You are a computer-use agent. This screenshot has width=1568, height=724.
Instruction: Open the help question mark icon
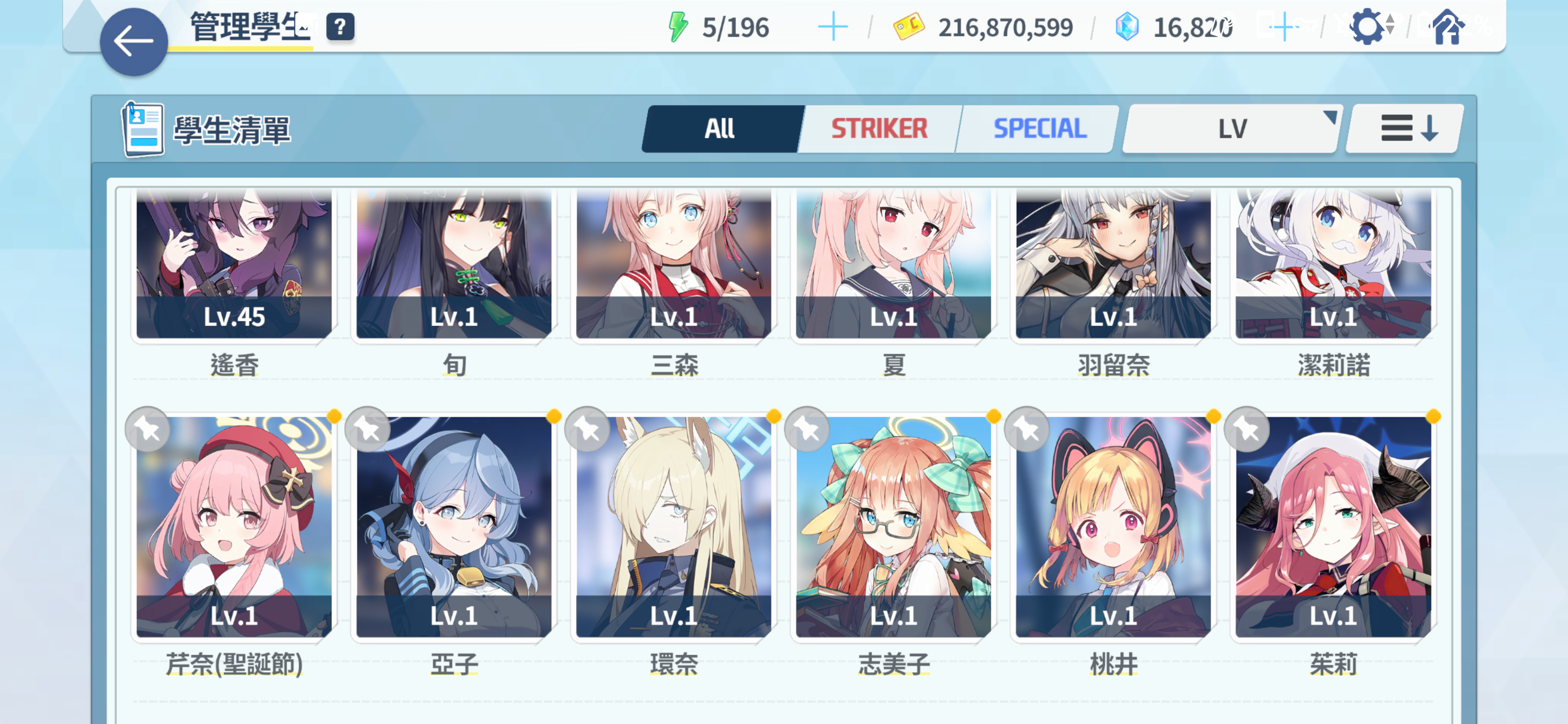(340, 27)
